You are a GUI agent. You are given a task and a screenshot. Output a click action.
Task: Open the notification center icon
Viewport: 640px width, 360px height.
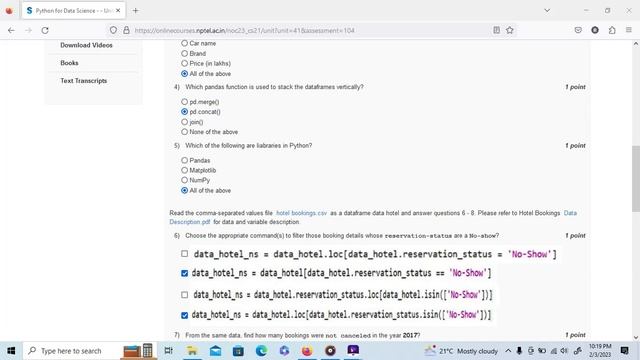pos(624,351)
